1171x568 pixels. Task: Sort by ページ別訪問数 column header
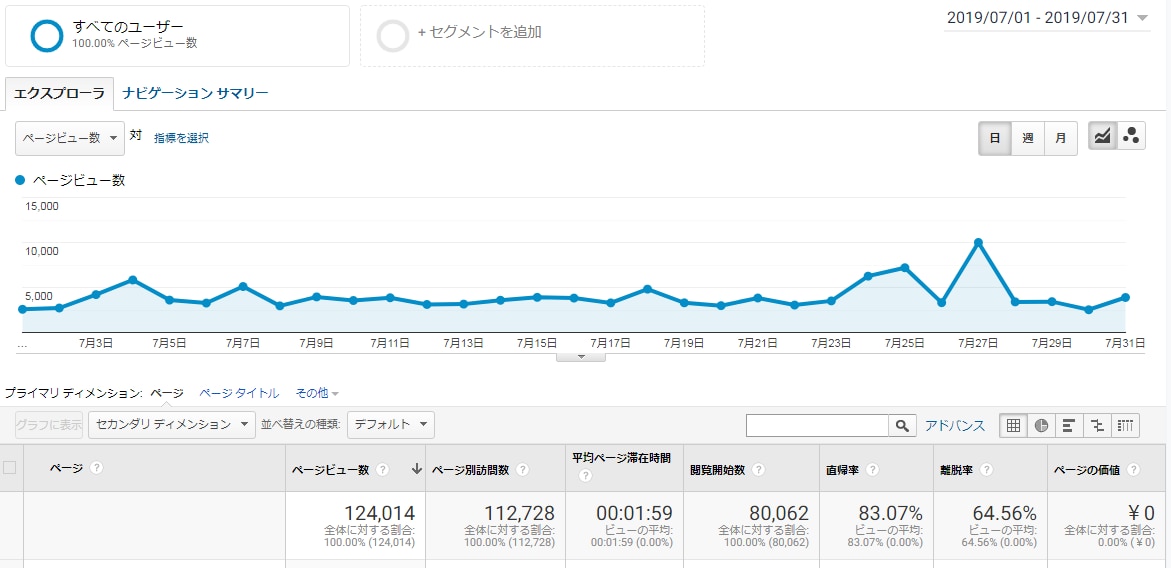(470, 469)
